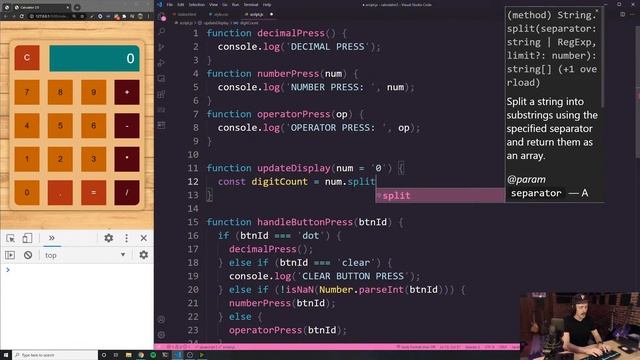Open a new browser tab
This screenshot has height=360, width=640.
(77, 7)
